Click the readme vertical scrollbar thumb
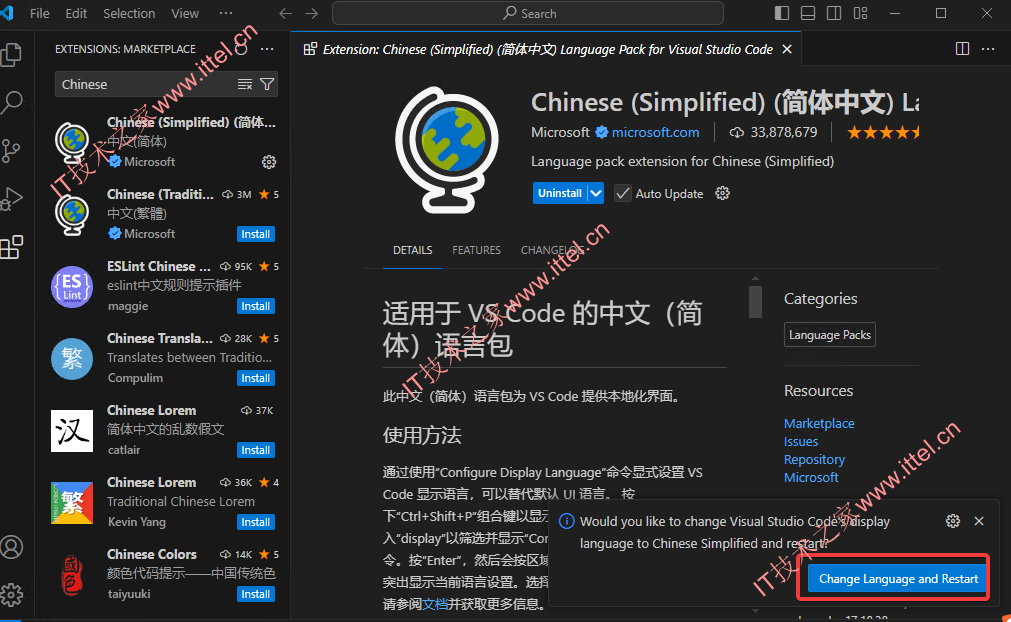The width and height of the screenshot is (1011, 622). pos(755,302)
